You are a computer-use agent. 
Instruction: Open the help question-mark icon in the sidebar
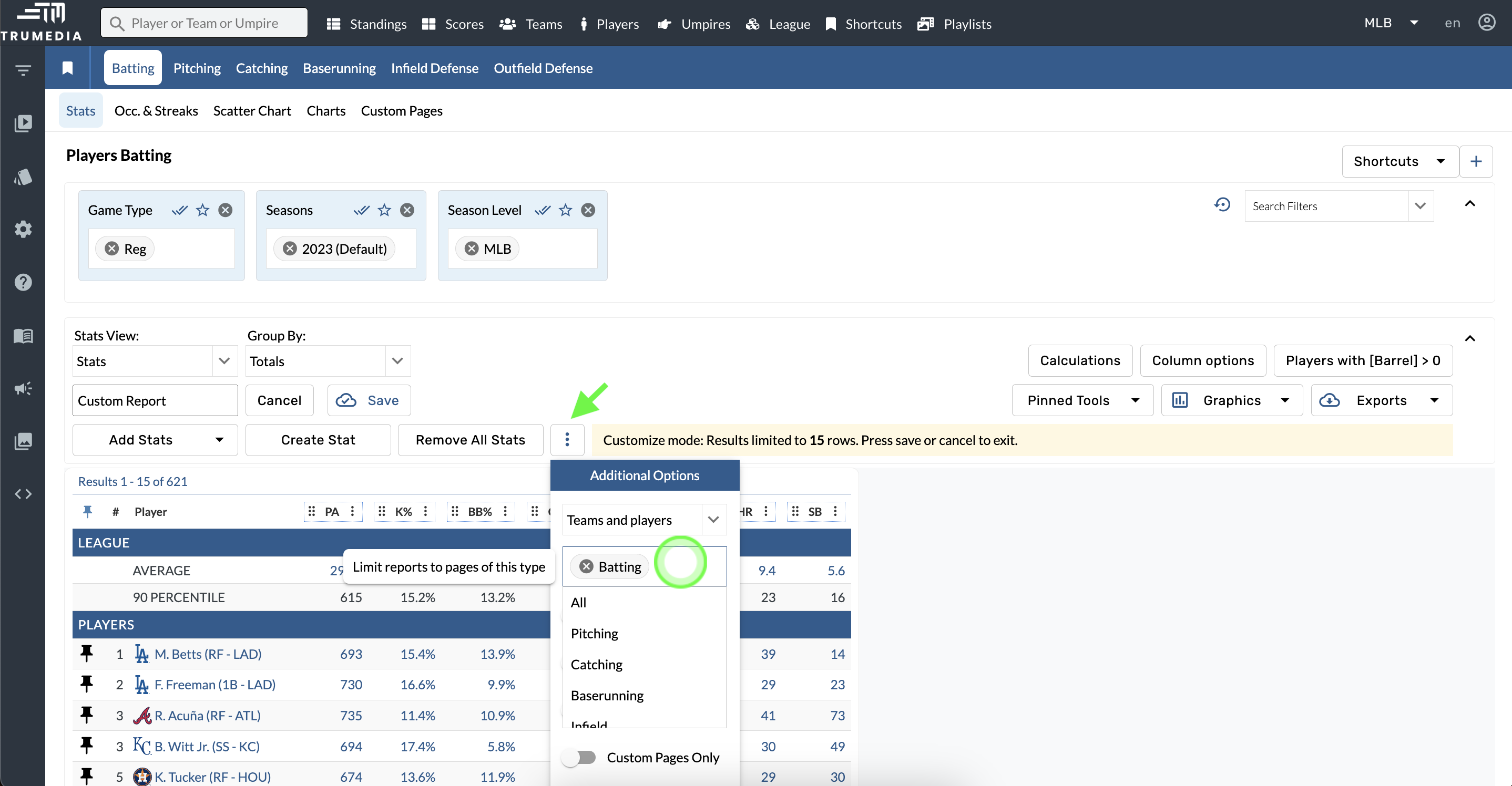(23, 282)
